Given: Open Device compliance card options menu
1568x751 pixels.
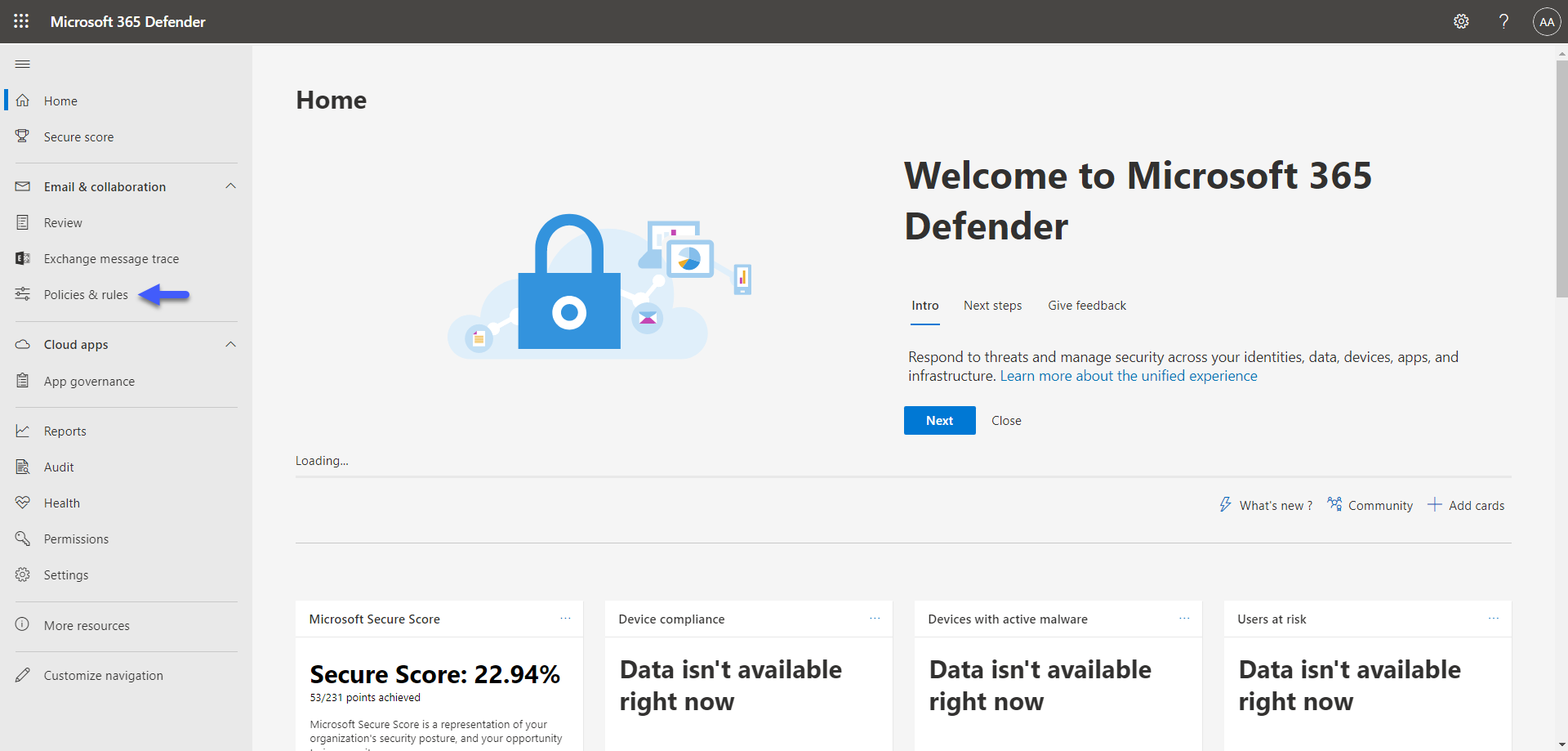Looking at the screenshot, I should (875, 619).
